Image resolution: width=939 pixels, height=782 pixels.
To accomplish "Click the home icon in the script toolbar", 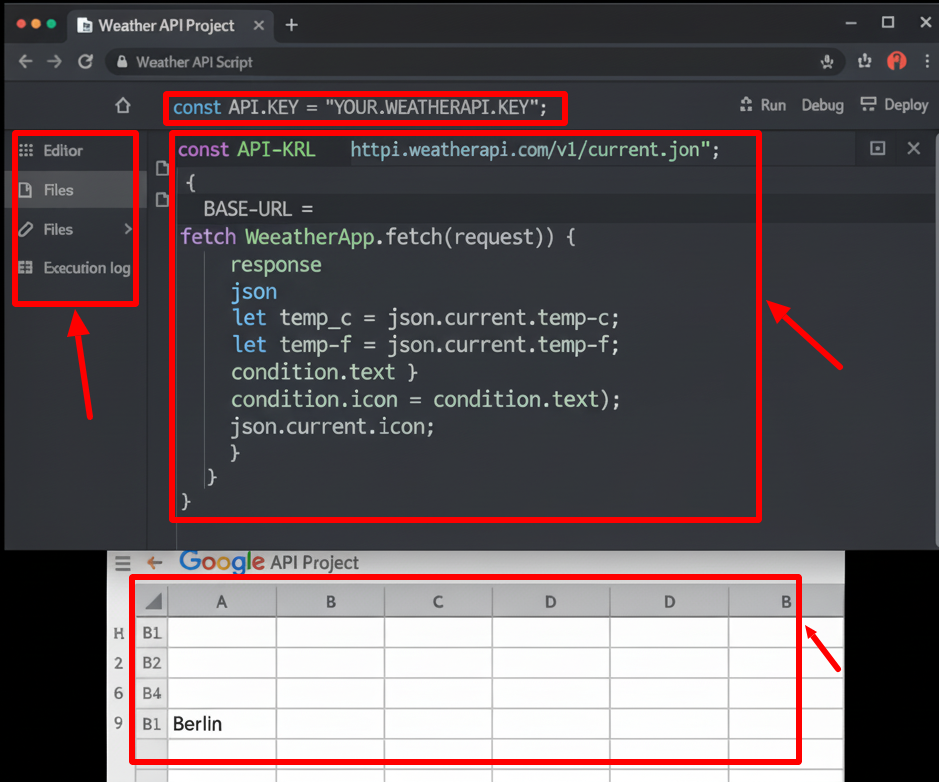I will pos(123,105).
